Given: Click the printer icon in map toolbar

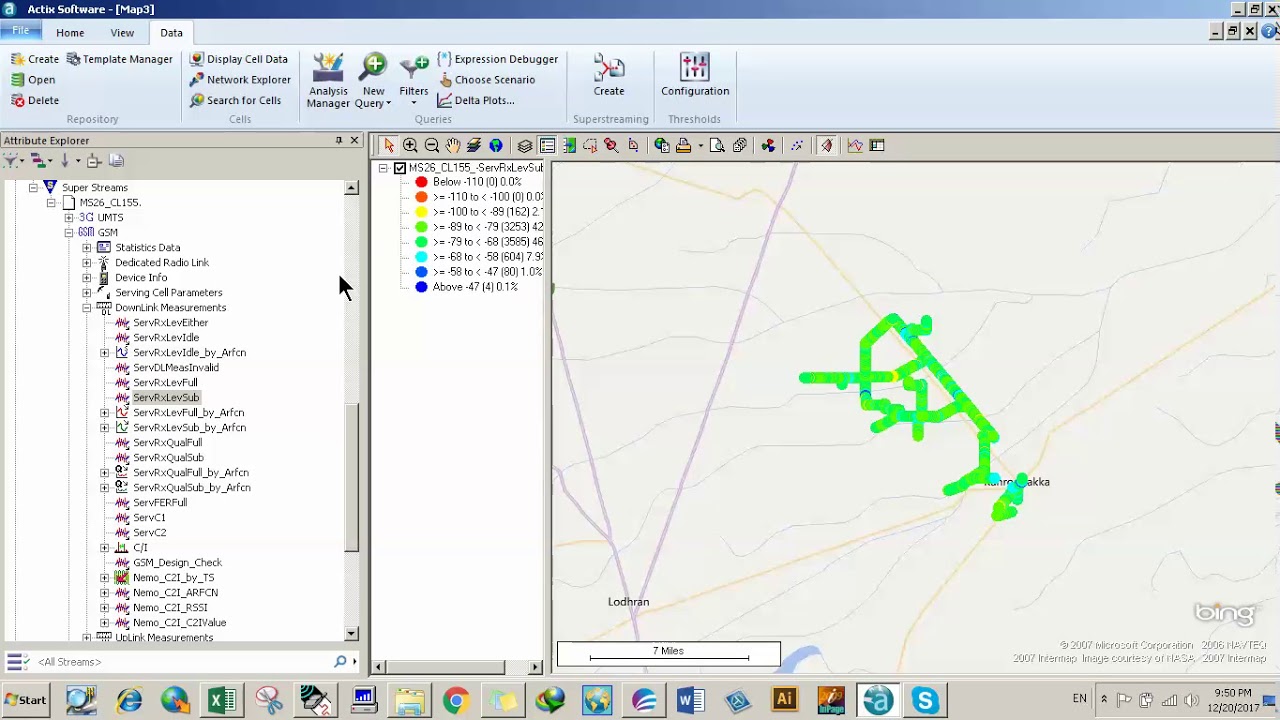Looking at the screenshot, I should pos(683,146).
